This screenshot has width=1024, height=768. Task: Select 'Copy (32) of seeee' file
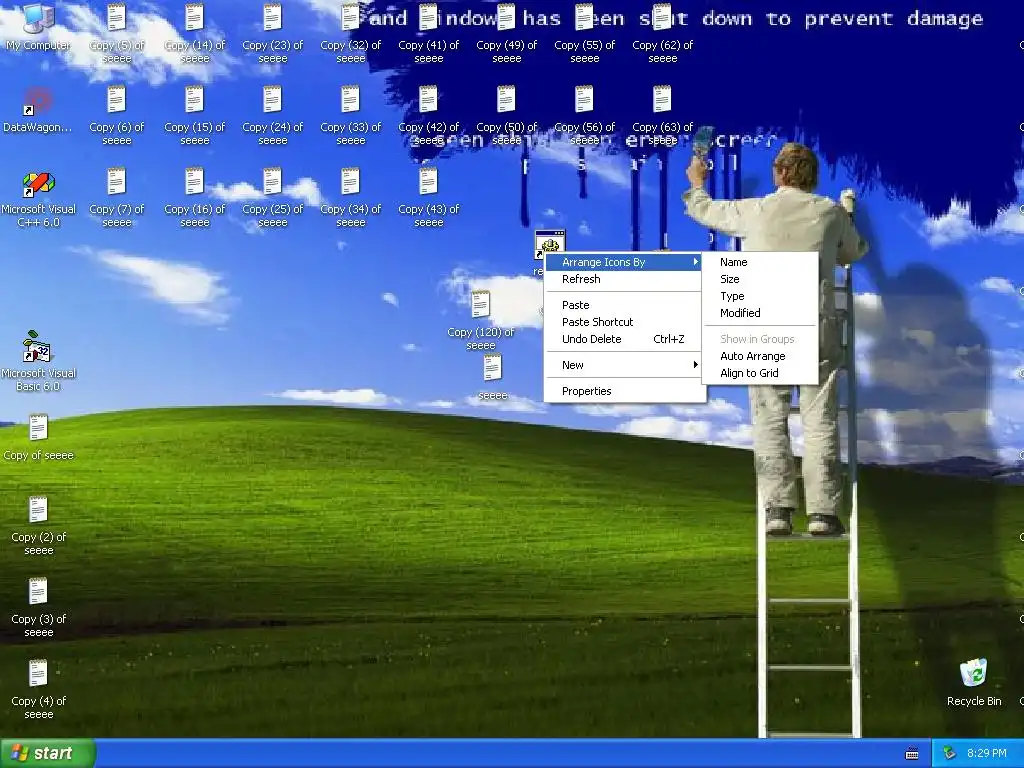(x=351, y=33)
